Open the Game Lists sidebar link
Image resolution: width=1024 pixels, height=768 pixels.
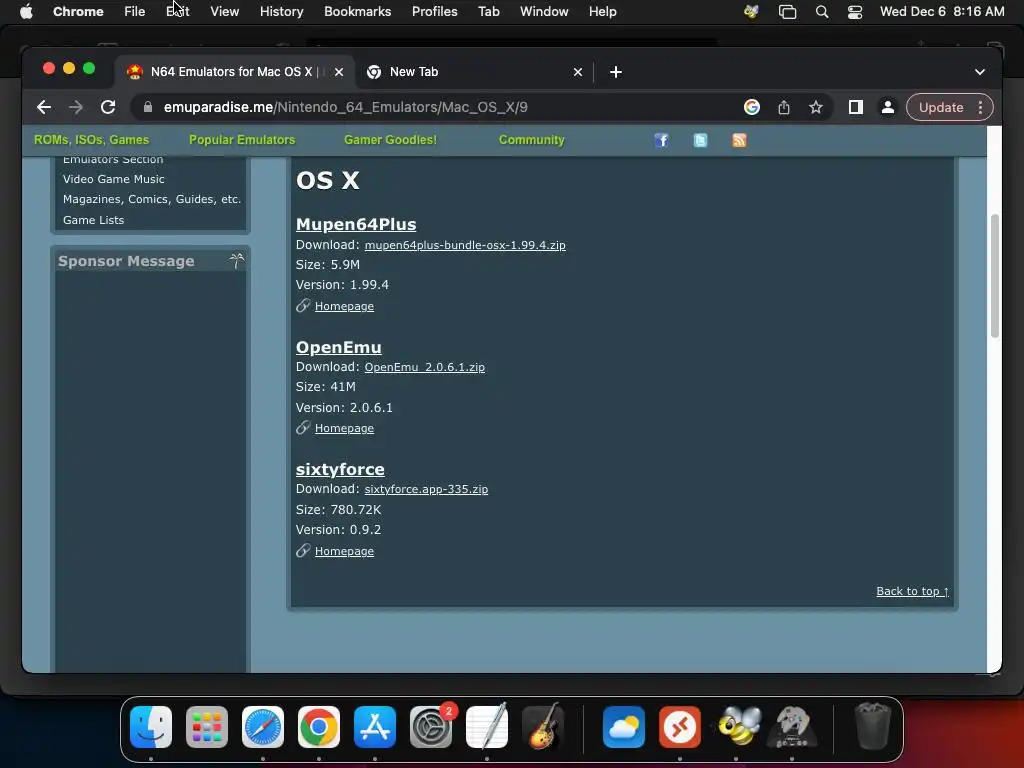pos(93,220)
